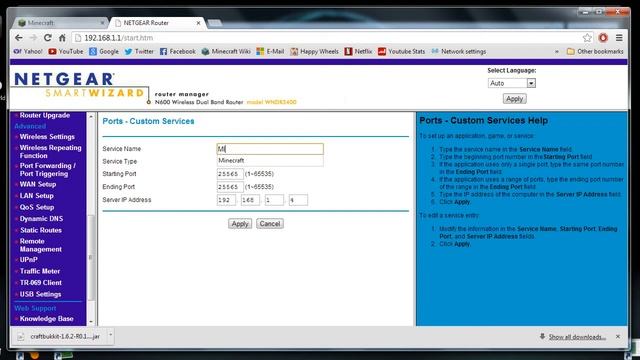Open QoS Setup page

(x=37, y=207)
